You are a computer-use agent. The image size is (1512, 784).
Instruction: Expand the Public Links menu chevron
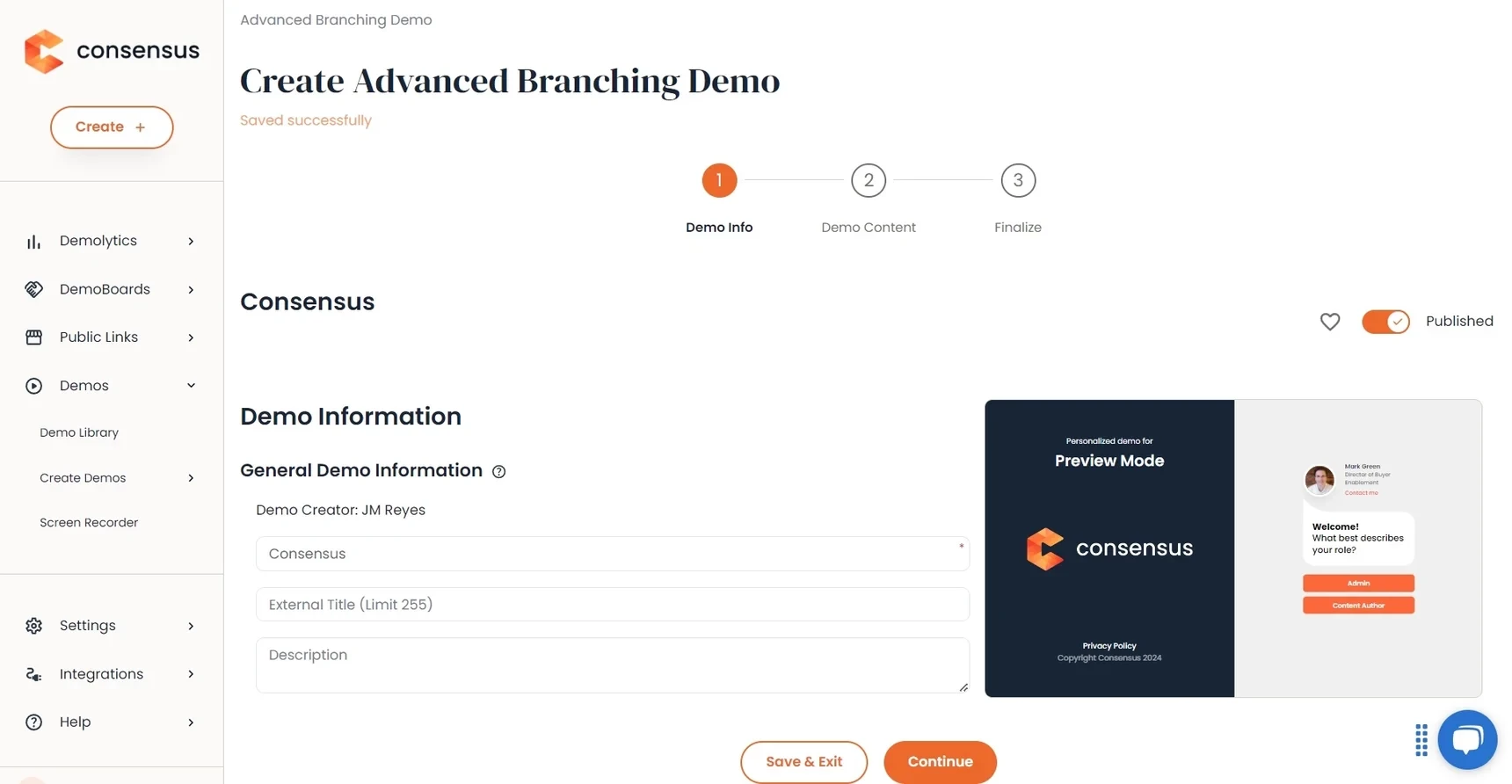pos(191,338)
